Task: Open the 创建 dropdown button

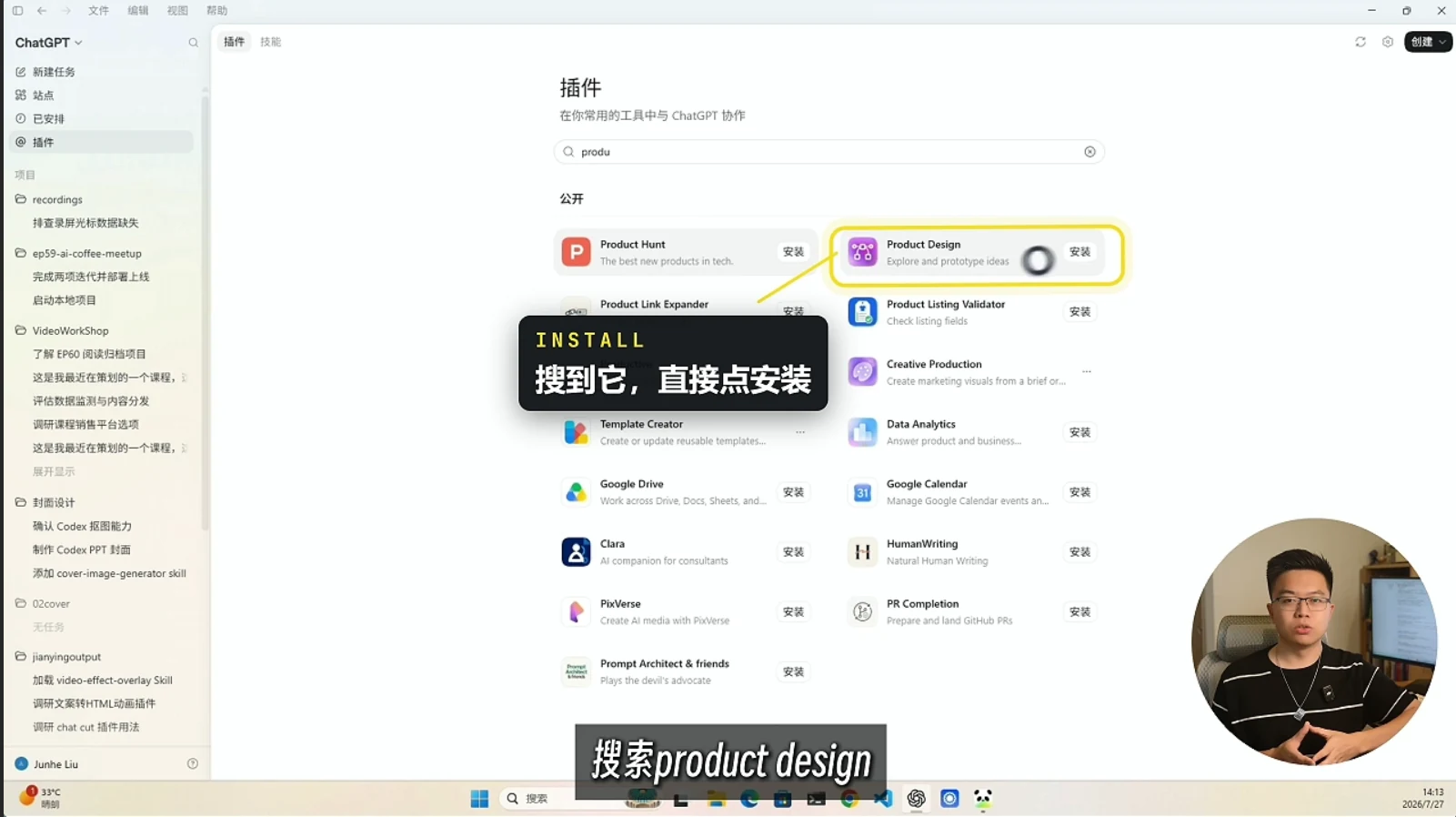Action: [1428, 42]
